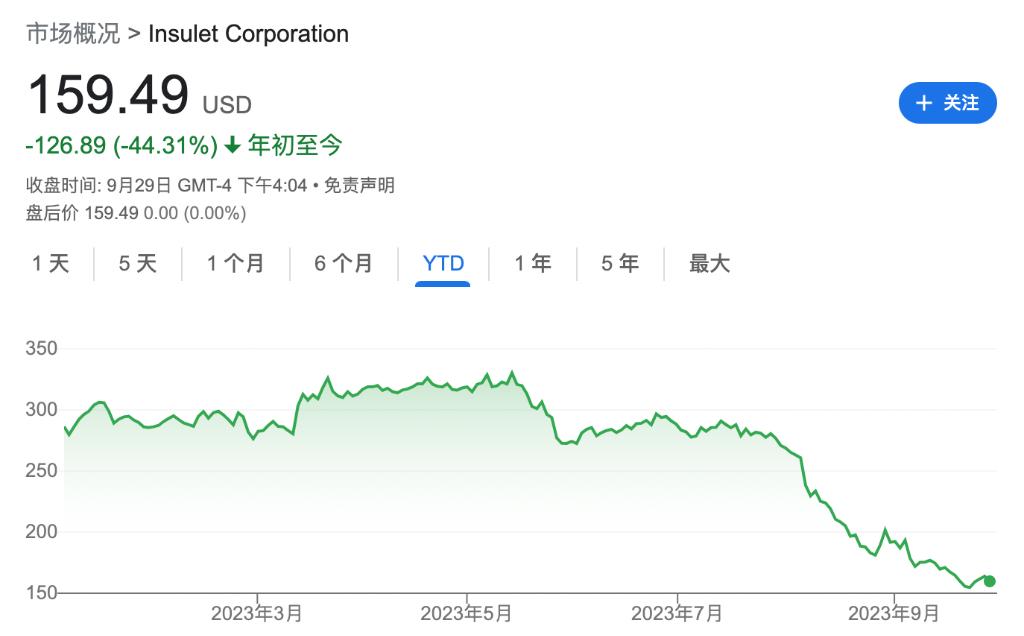
Task: Switch to the 1年 chart range
Action: point(532,263)
